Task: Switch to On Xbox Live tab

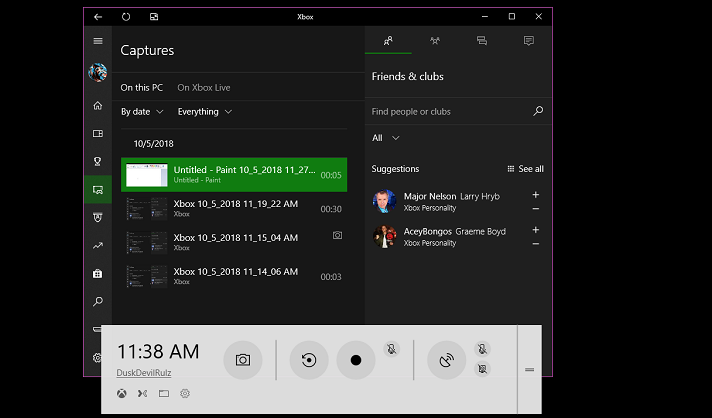Action: 204,88
